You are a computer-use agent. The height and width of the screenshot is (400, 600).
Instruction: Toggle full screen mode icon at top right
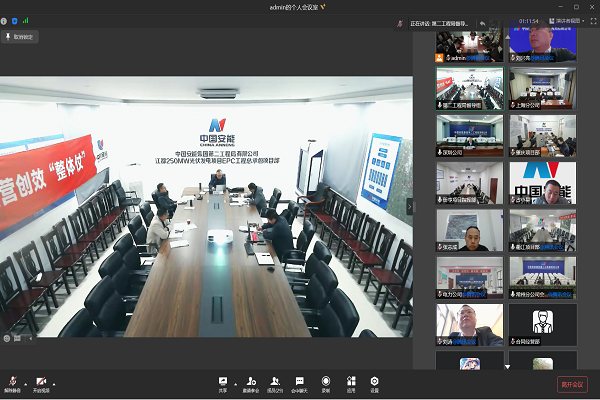593,21
